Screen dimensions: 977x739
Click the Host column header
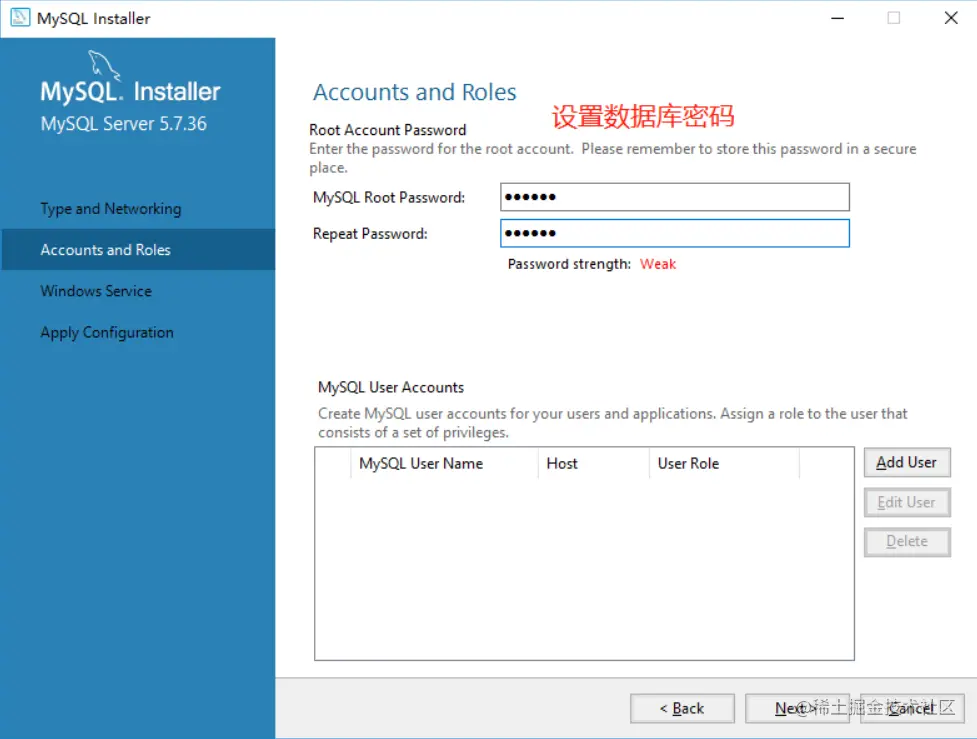593,464
